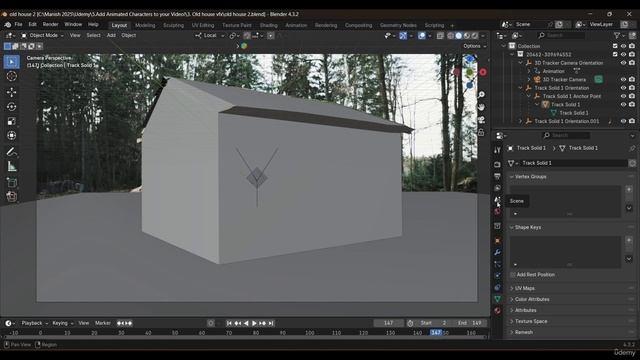Add a new vertex group plus button

coord(629,190)
